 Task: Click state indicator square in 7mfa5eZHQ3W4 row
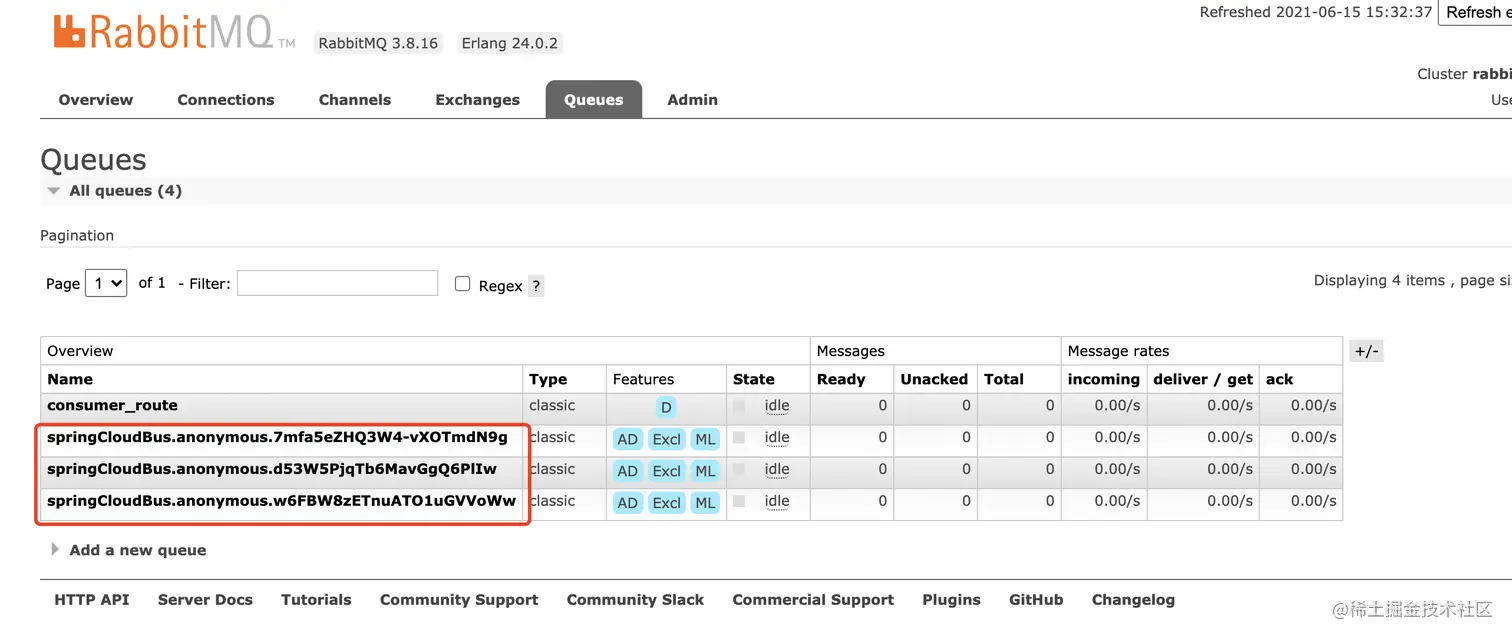(x=739, y=437)
